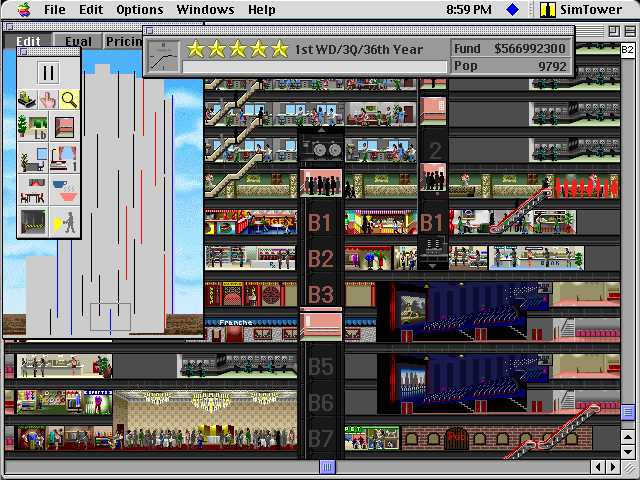
Task: Click the clock icon in the info bar
Action: coord(163,56)
